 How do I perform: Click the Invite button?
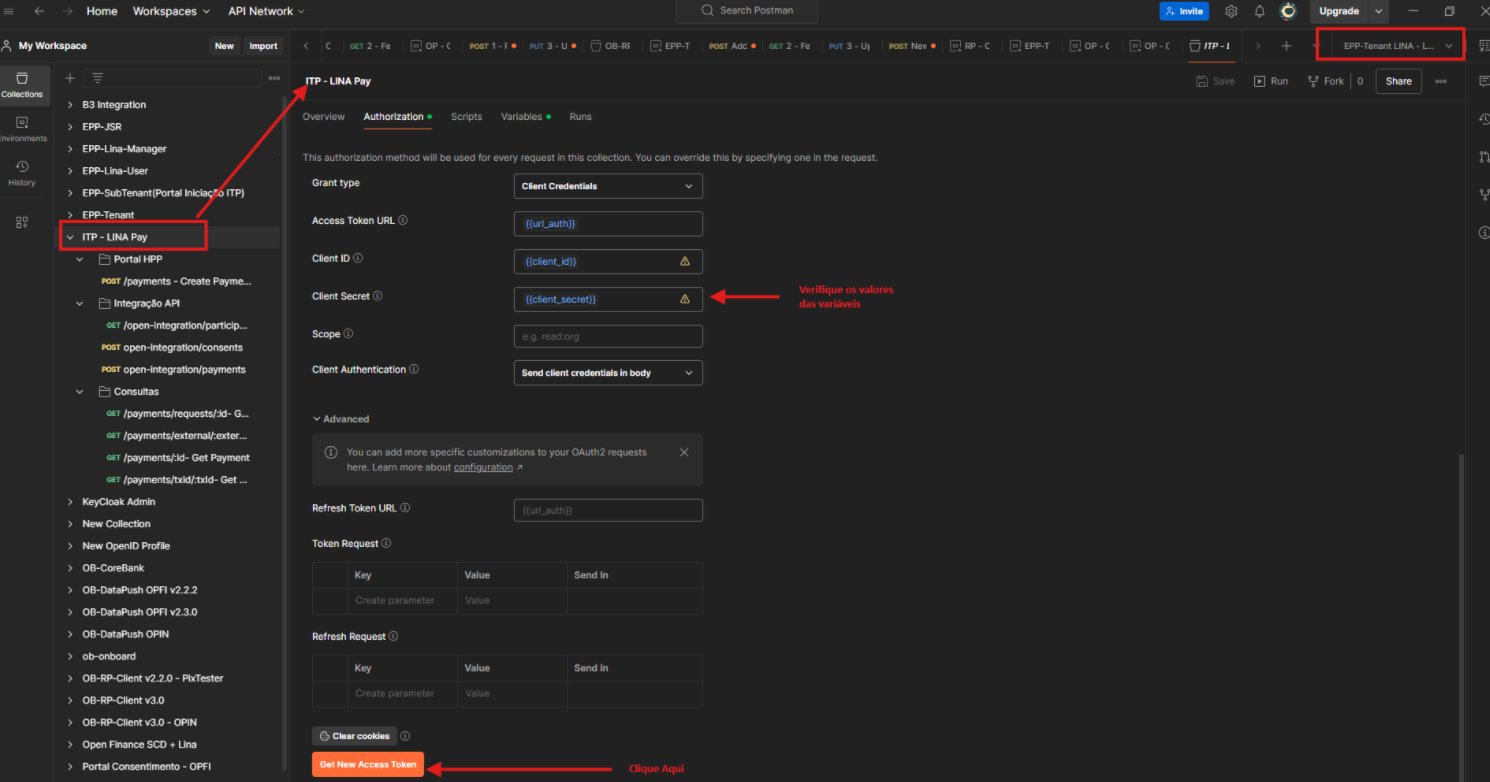tap(1184, 11)
